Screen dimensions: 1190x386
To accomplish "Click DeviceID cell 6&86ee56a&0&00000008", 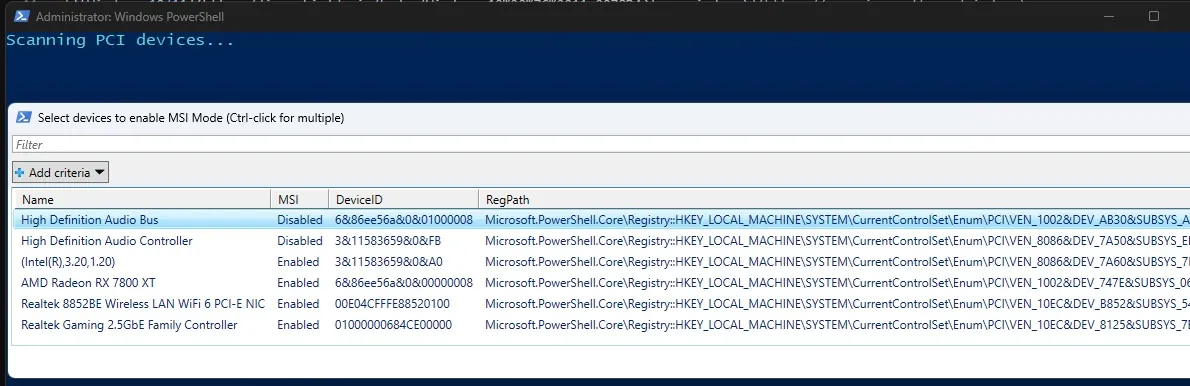I will [404, 283].
